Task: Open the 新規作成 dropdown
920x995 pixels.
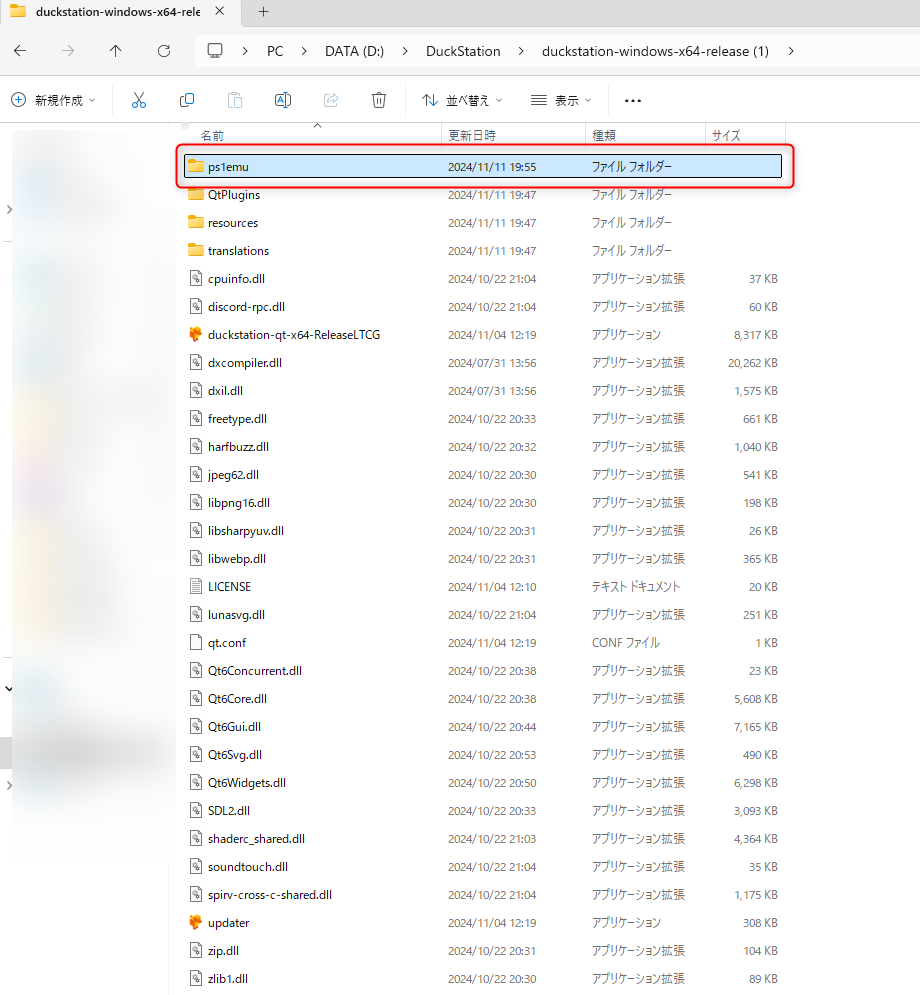Action: coord(53,100)
